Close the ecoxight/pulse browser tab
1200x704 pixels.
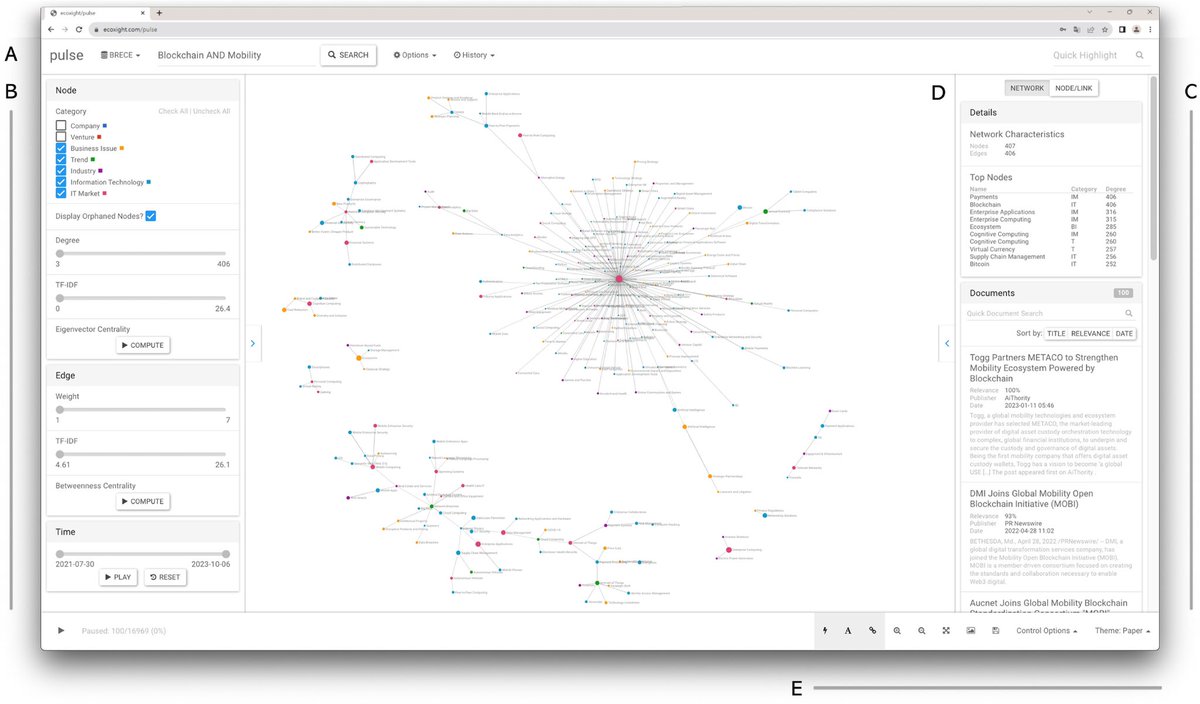pos(144,11)
